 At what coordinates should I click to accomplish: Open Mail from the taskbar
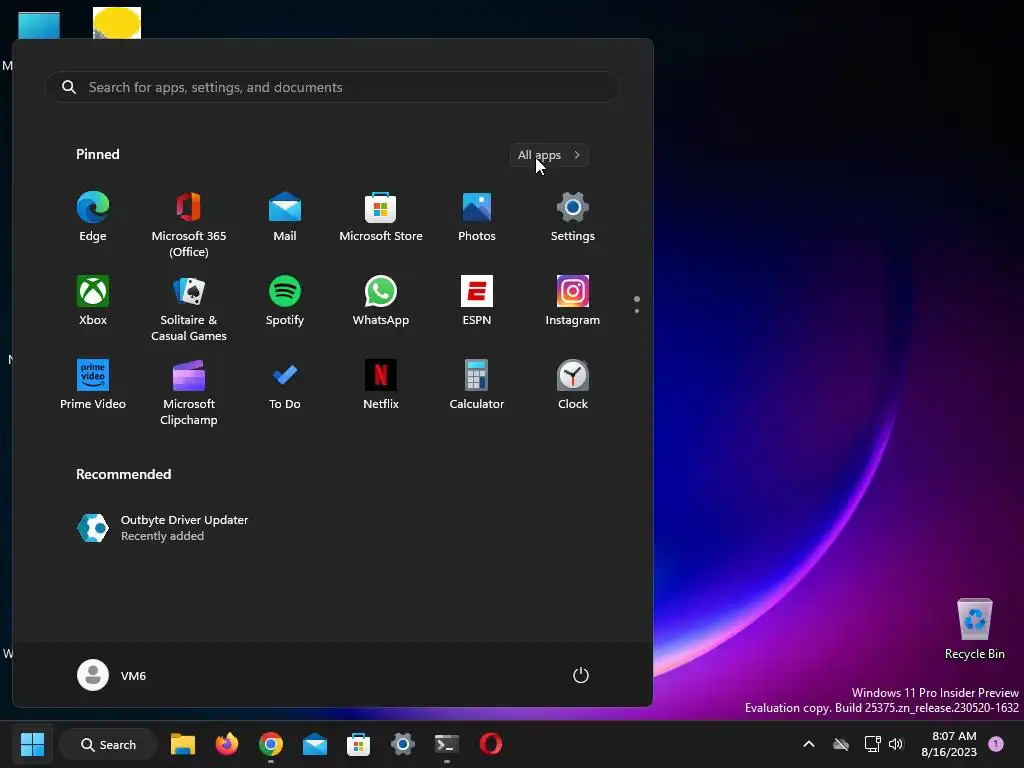315,744
